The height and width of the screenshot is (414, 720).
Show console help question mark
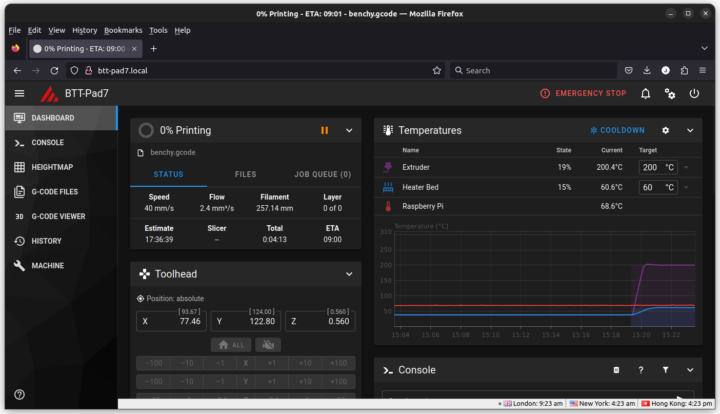click(641, 370)
